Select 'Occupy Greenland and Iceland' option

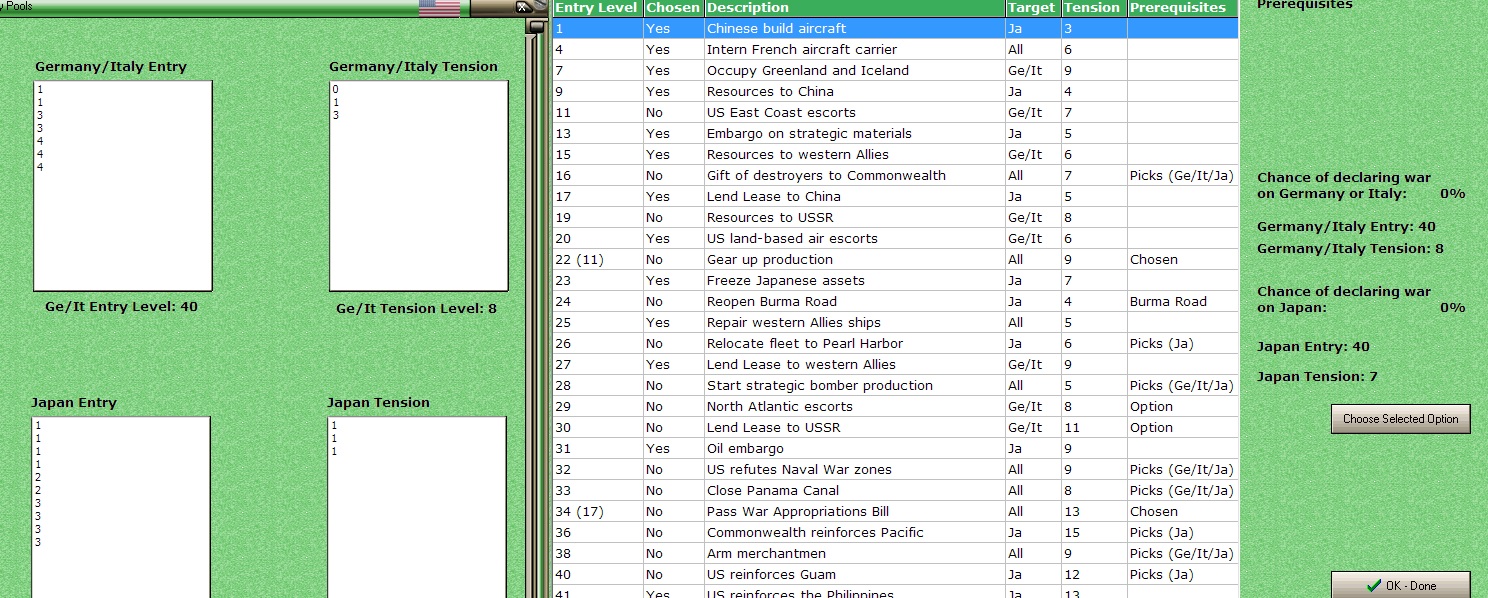[895, 71]
